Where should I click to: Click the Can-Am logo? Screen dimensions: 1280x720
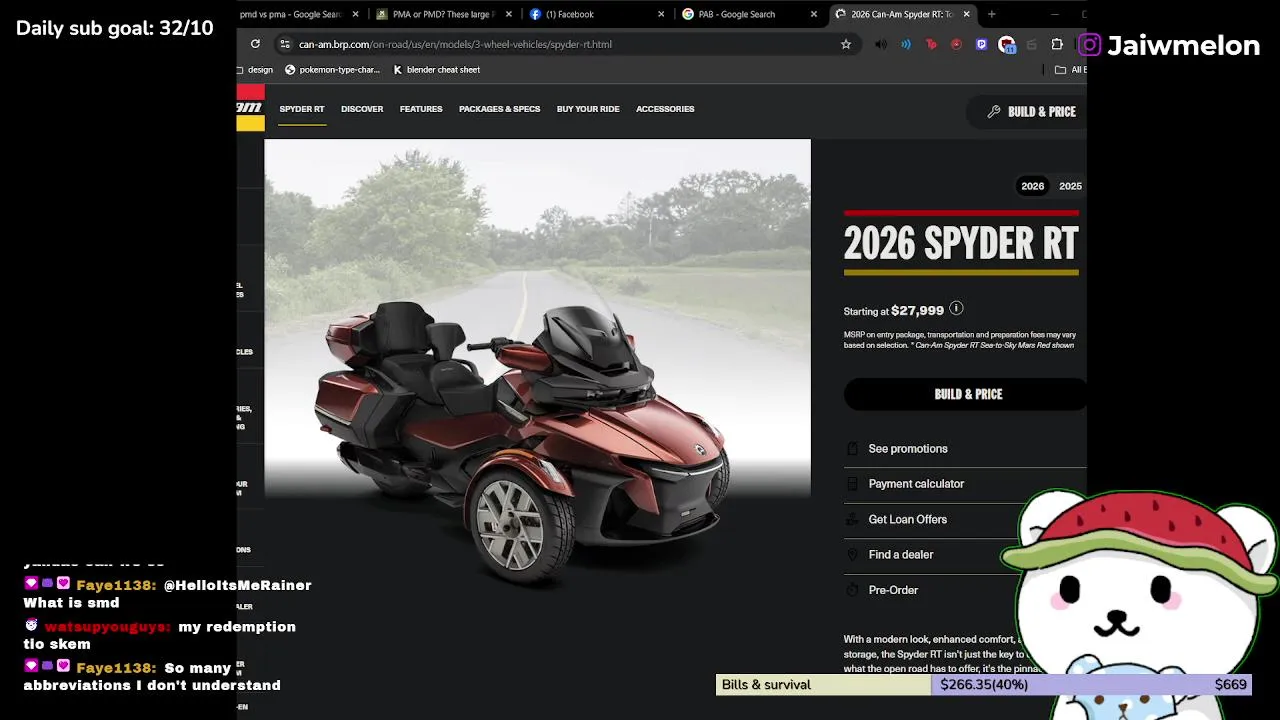click(x=250, y=108)
